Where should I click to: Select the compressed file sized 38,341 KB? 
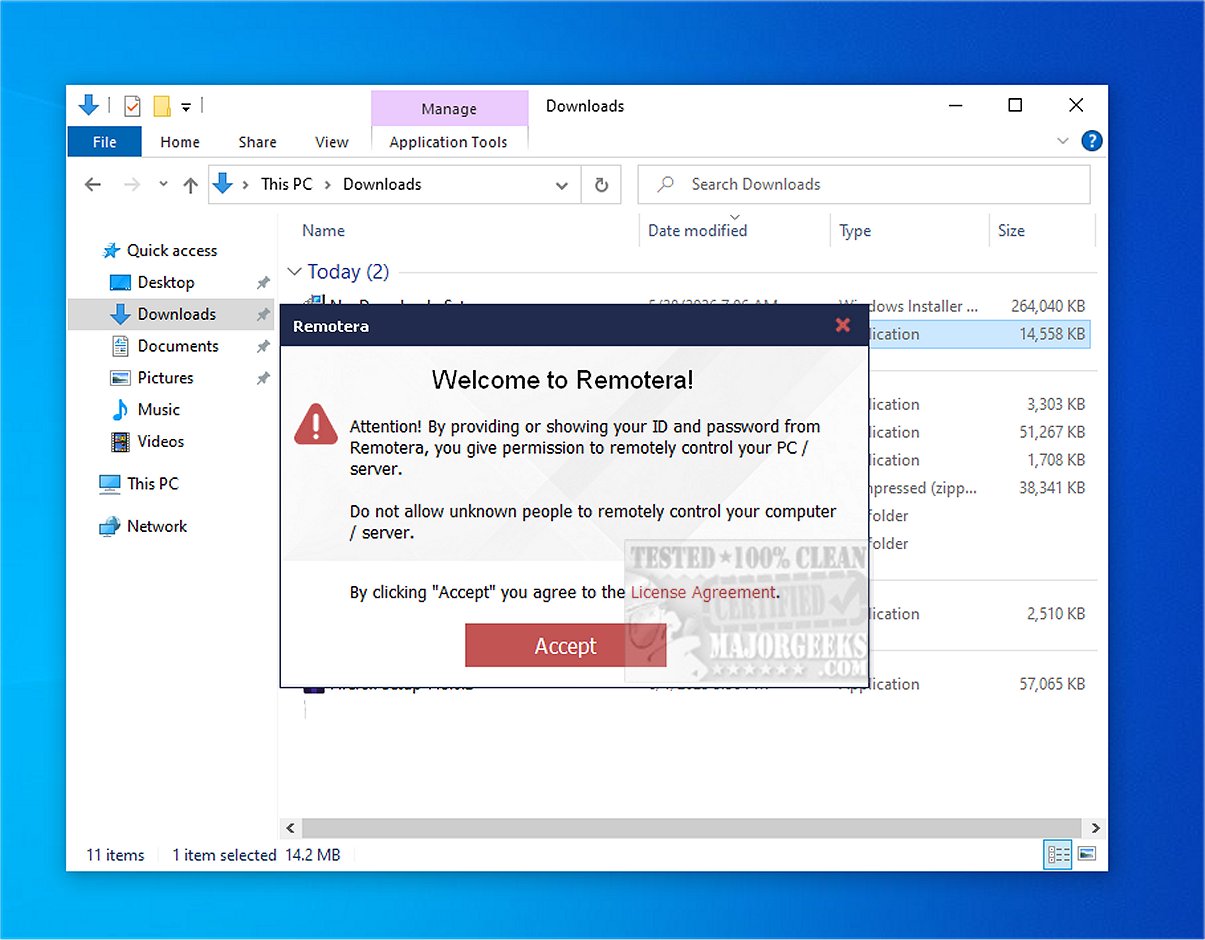(1052, 488)
